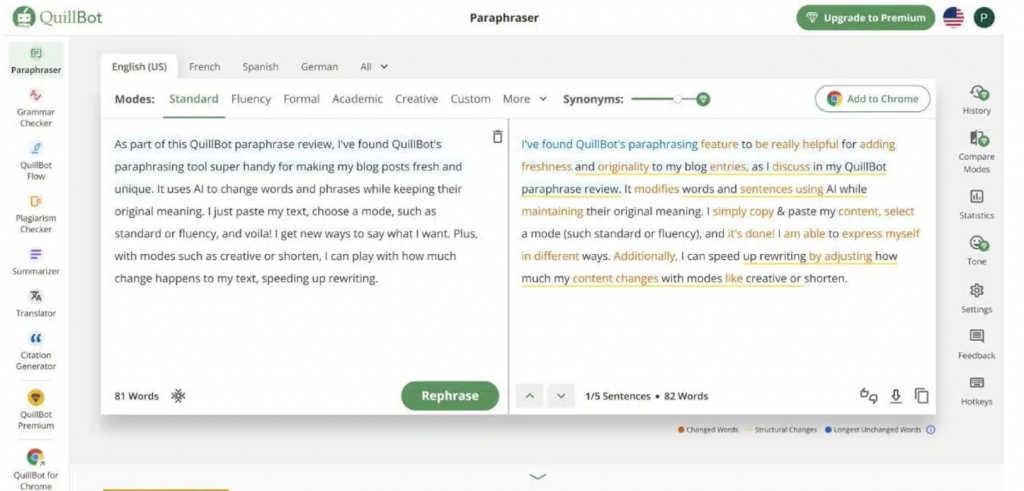Delete input text with trash icon
Screen dimensions: 1024x491
tap(498, 136)
